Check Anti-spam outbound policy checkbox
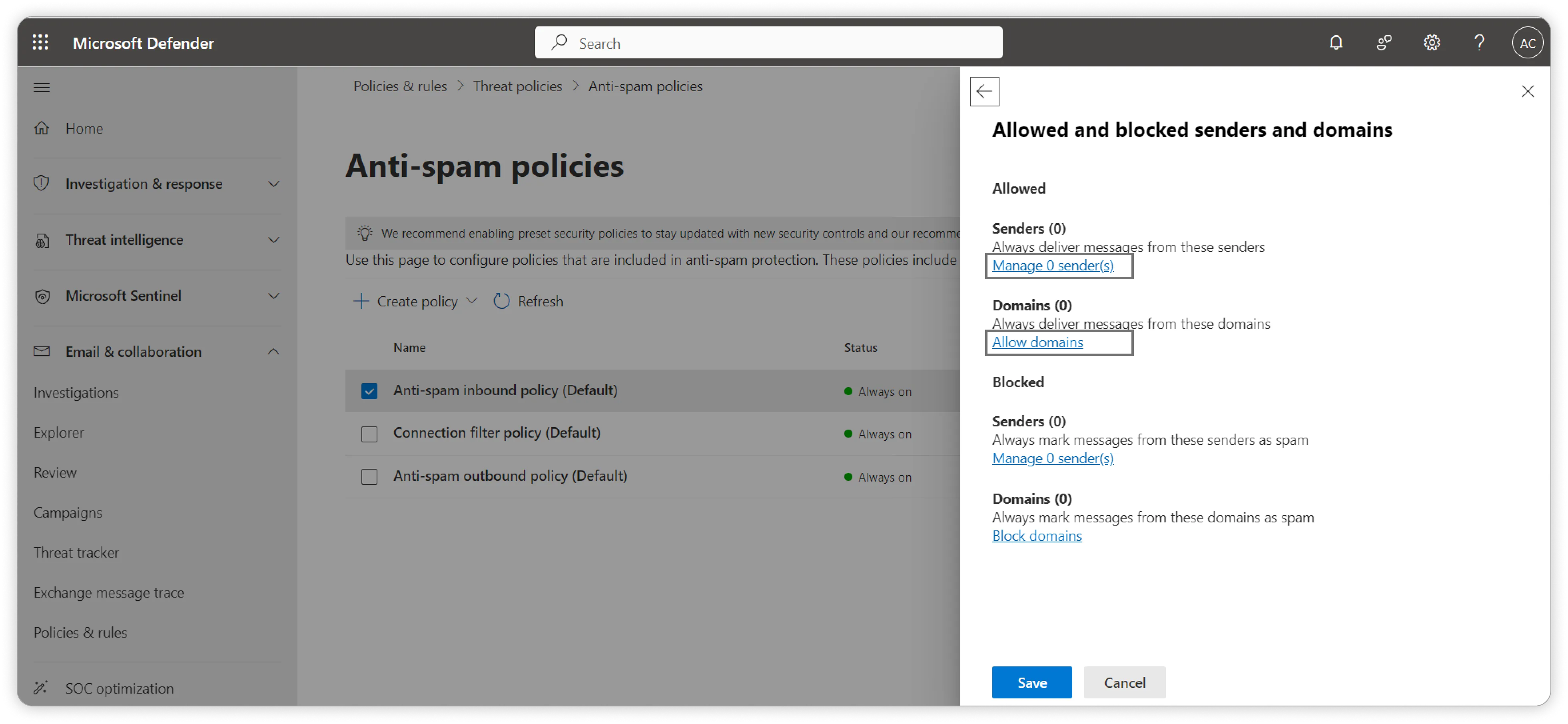1568x724 pixels. [x=369, y=477]
